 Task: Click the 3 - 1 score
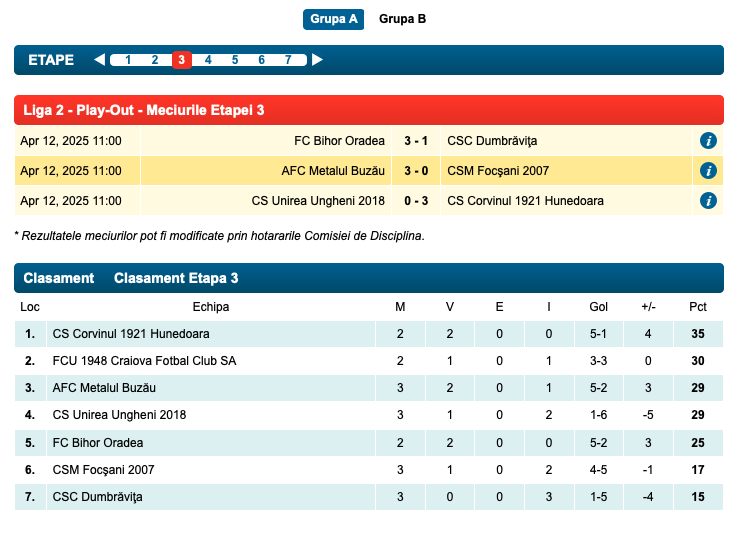point(416,141)
